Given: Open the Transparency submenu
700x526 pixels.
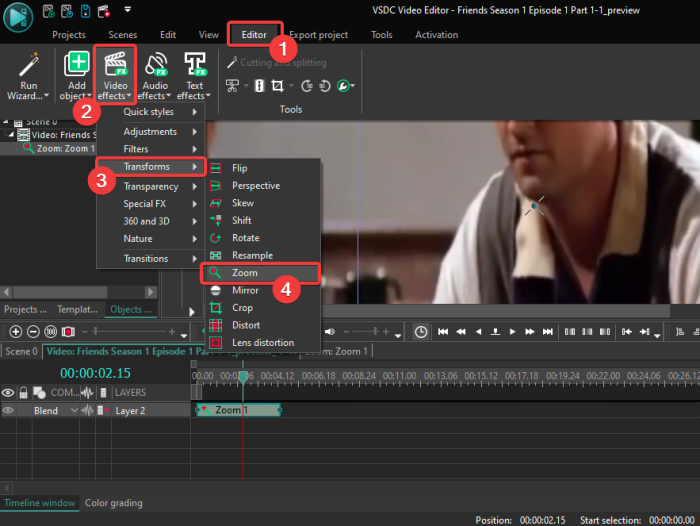Looking at the screenshot, I should coord(151,186).
